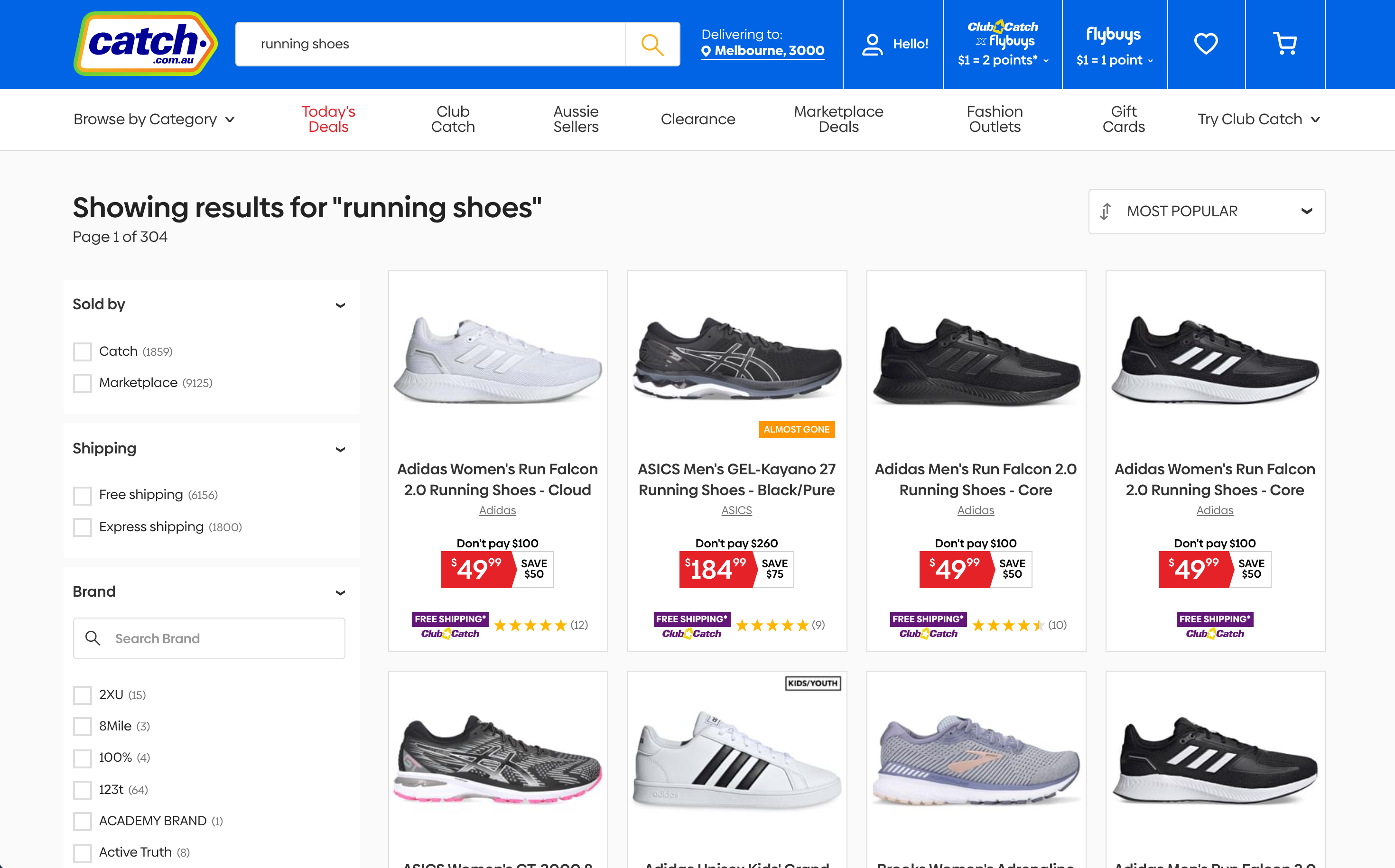Click Adidas brand link under Men's Run Falcon
Screen dimensions: 1395x868
[976, 510]
